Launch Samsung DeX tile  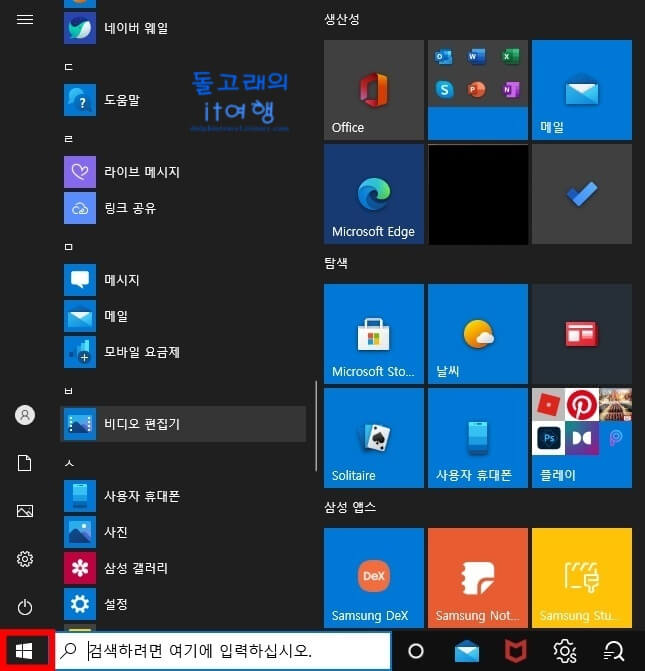click(x=374, y=578)
